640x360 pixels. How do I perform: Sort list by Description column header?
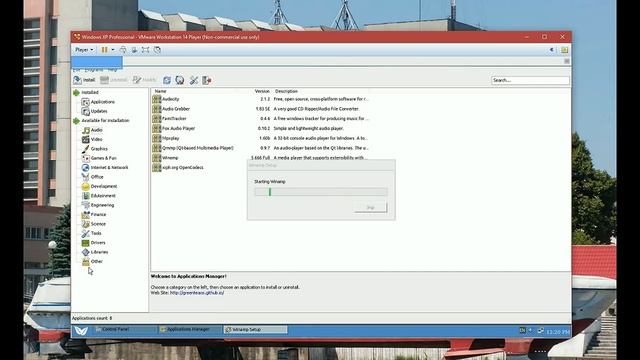pos(286,91)
